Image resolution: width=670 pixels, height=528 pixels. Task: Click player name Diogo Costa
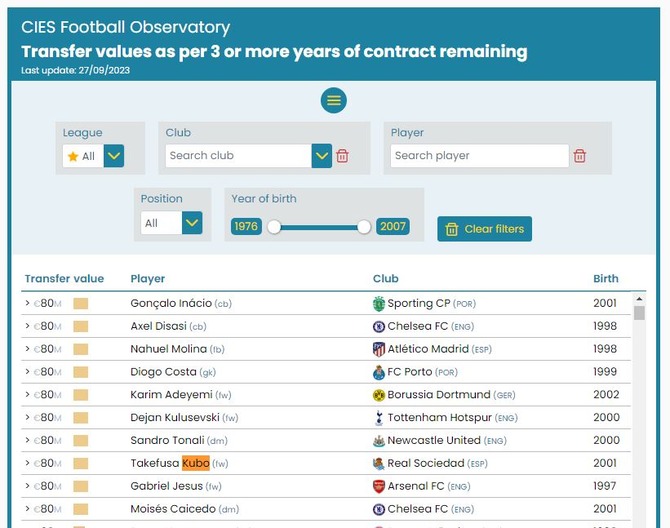(163, 372)
